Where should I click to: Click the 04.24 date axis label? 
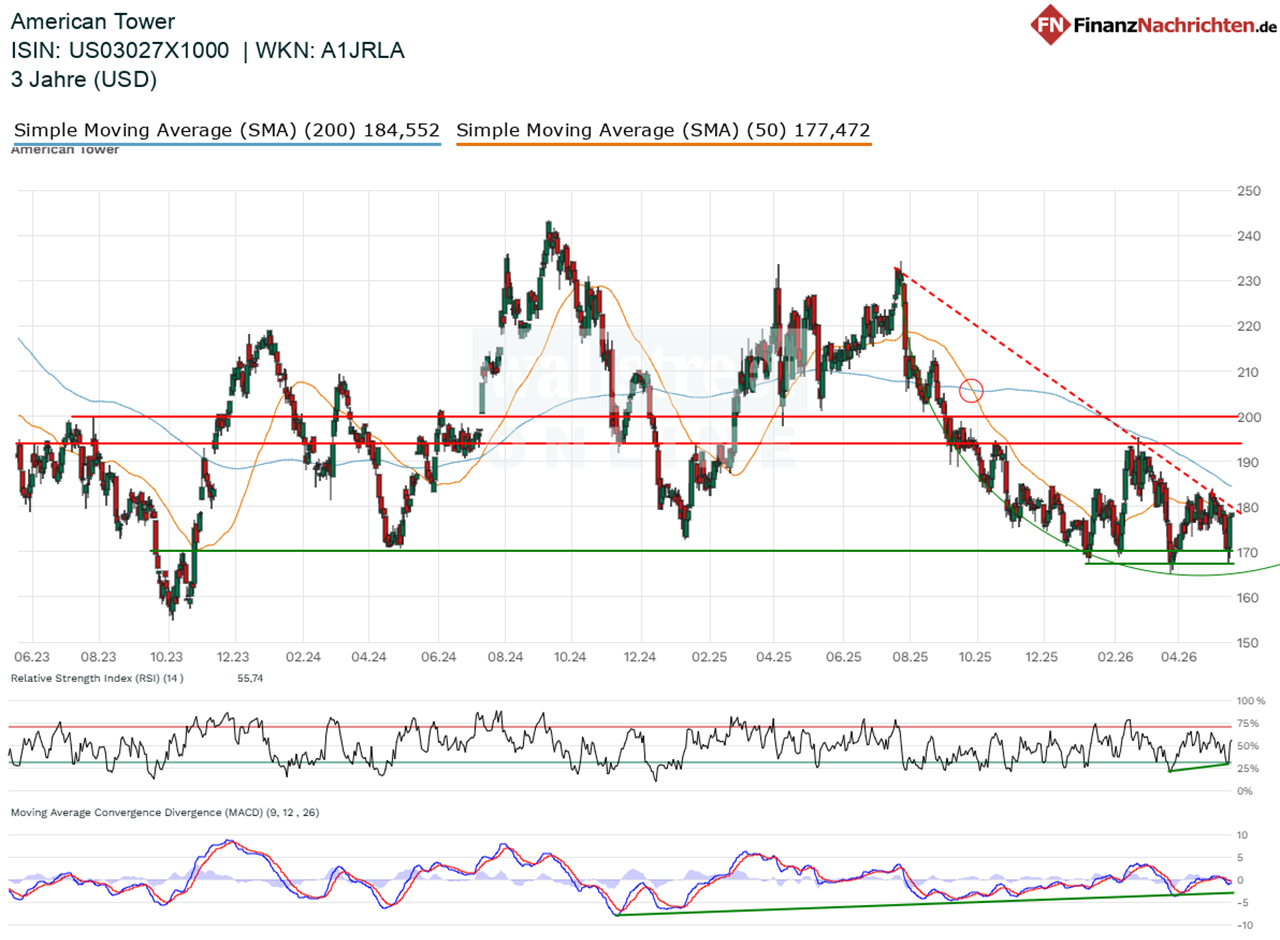(369, 656)
